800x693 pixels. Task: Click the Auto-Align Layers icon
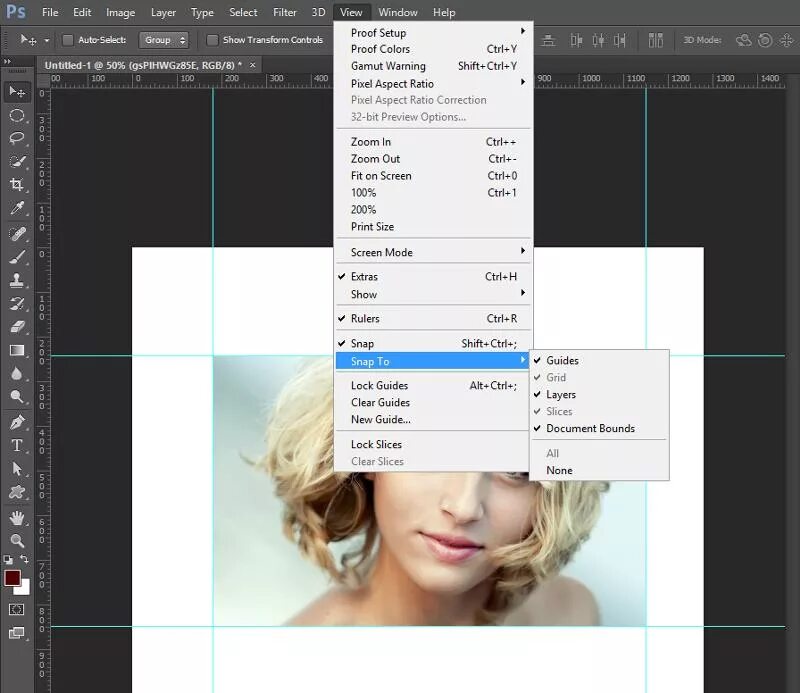point(656,40)
